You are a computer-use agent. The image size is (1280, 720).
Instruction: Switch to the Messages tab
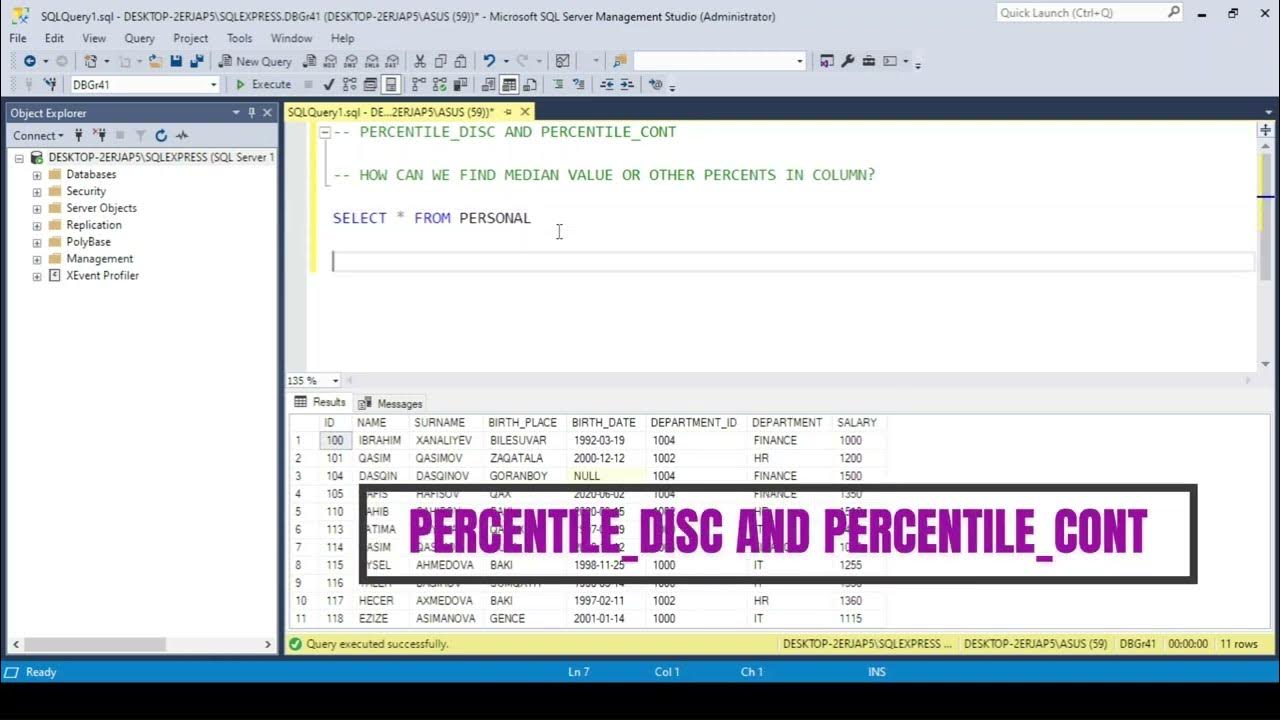391,404
